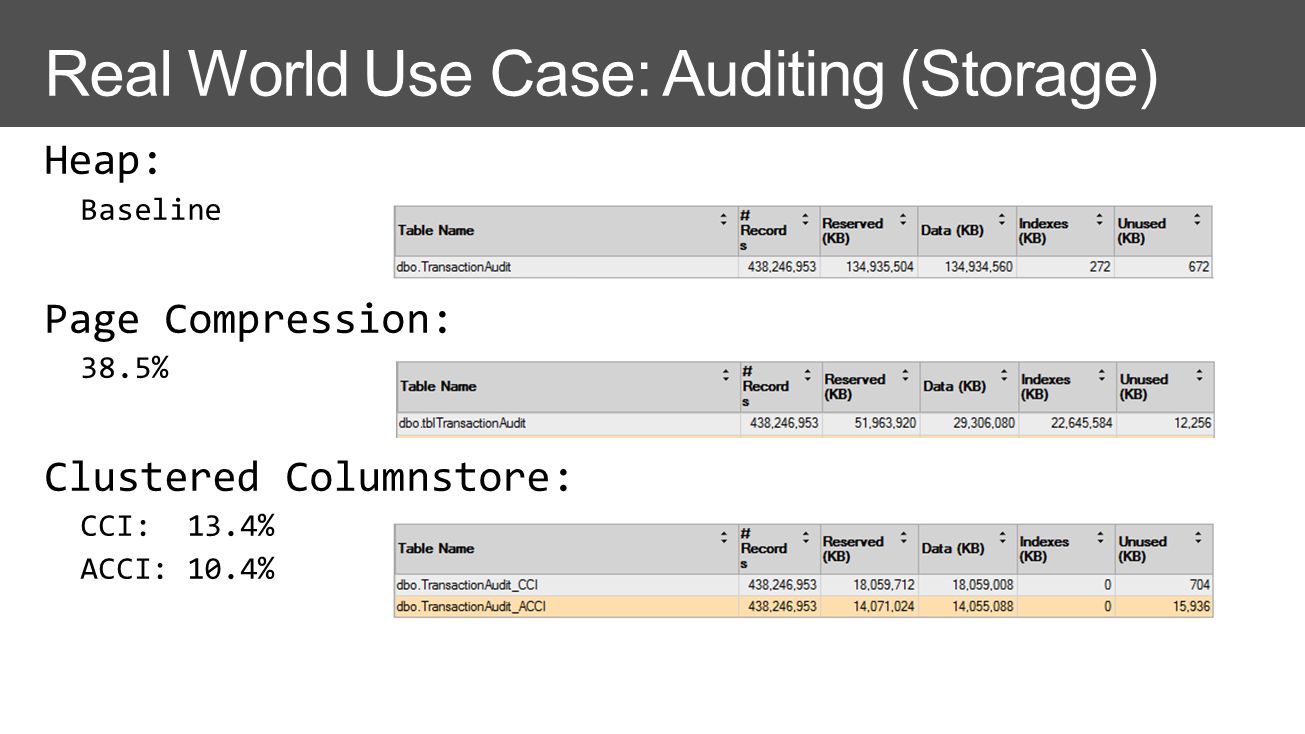
Task: Click the ACCI: 10.4% line
Action: 178,569
